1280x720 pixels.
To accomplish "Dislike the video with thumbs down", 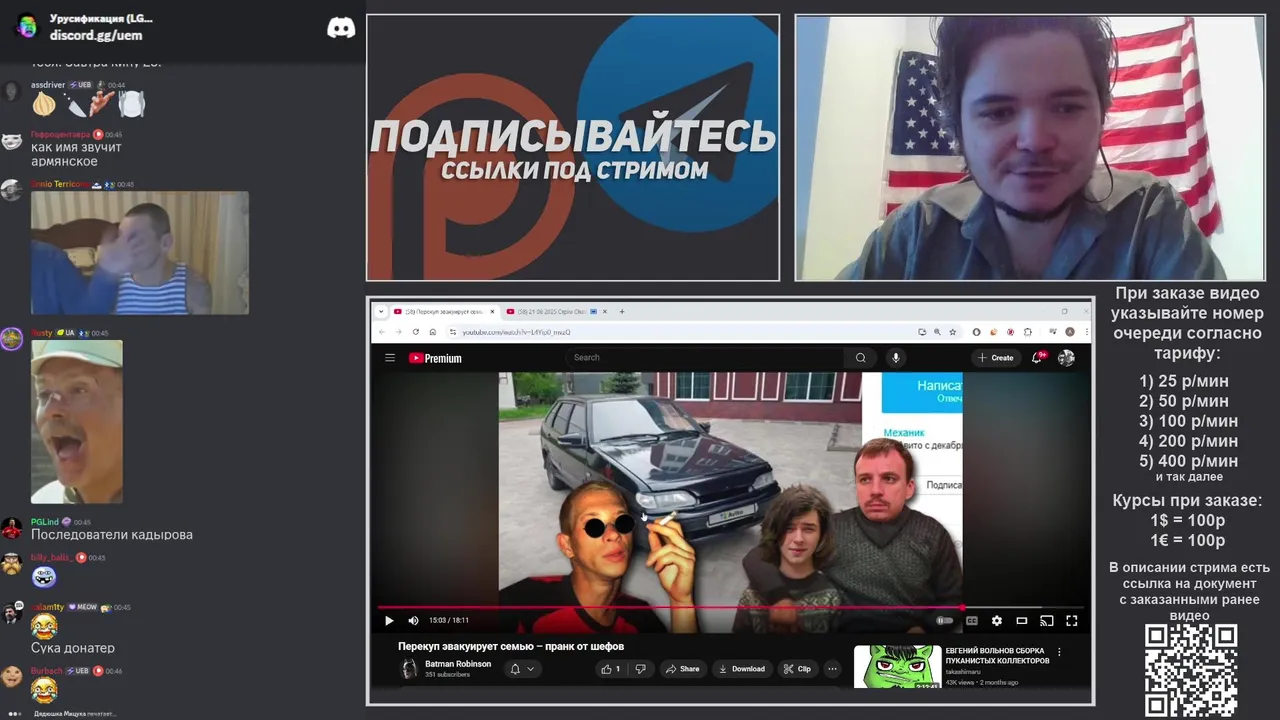I will (641, 669).
